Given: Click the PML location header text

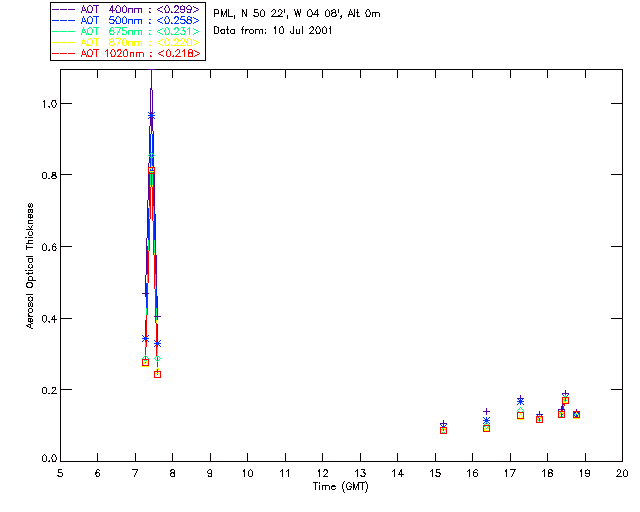Looking at the screenshot, I should 297,14.
